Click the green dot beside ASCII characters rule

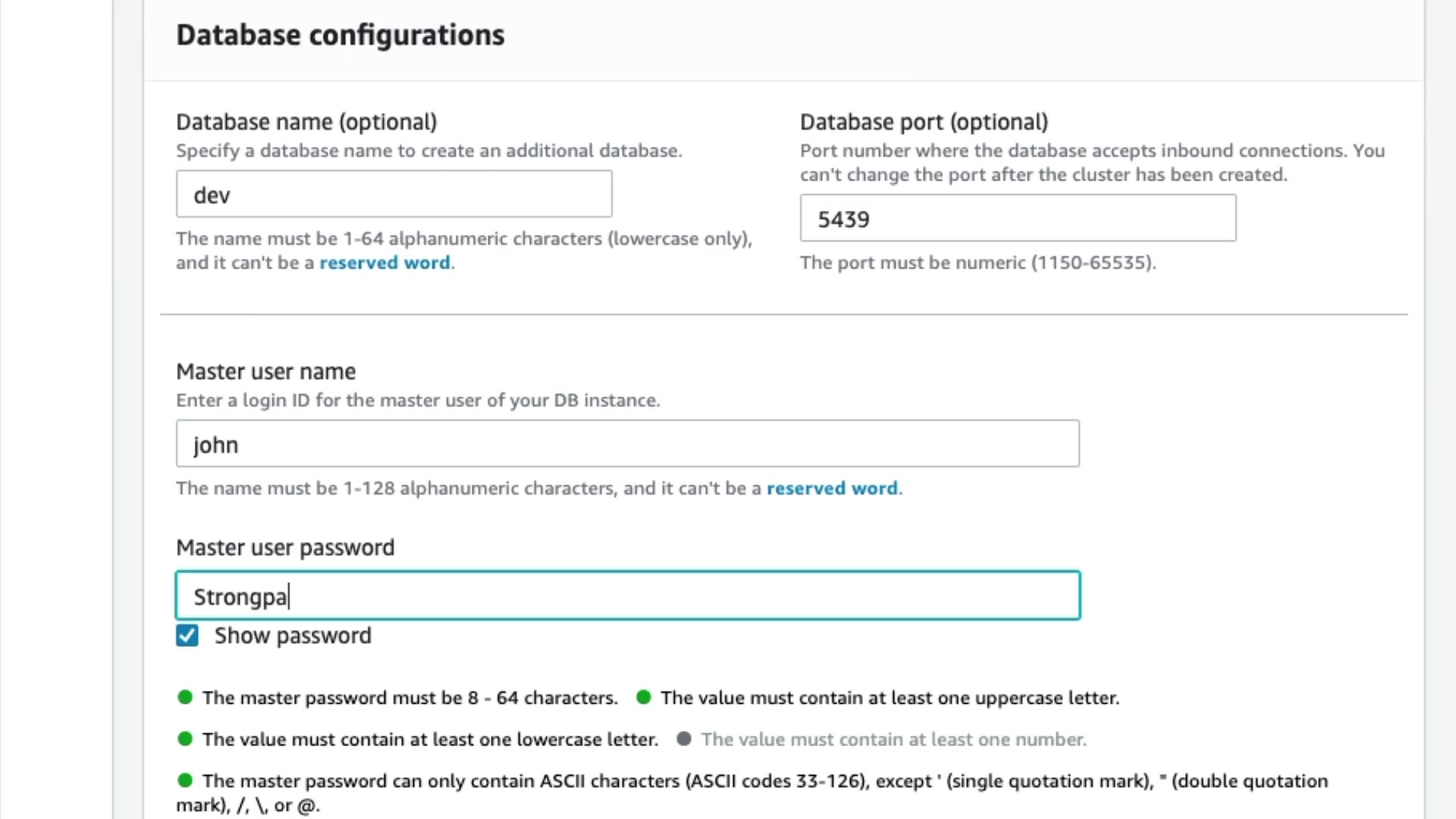[x=185, y=780]
